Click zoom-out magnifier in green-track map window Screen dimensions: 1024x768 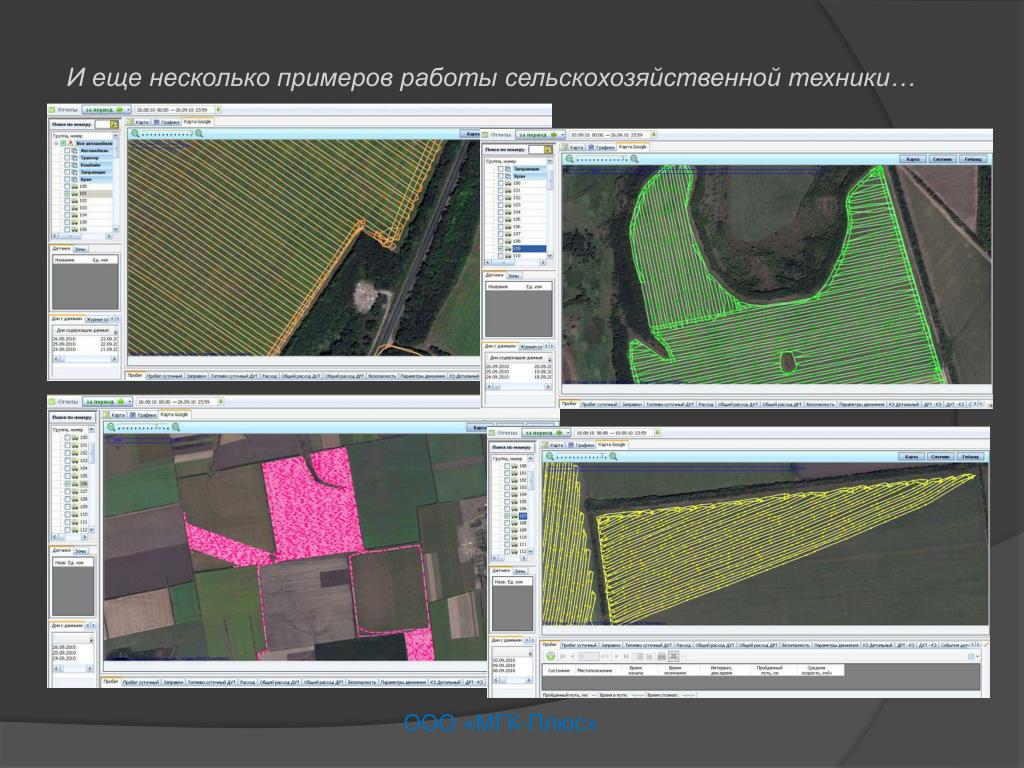pyautogui.click(x=569, y=159)
